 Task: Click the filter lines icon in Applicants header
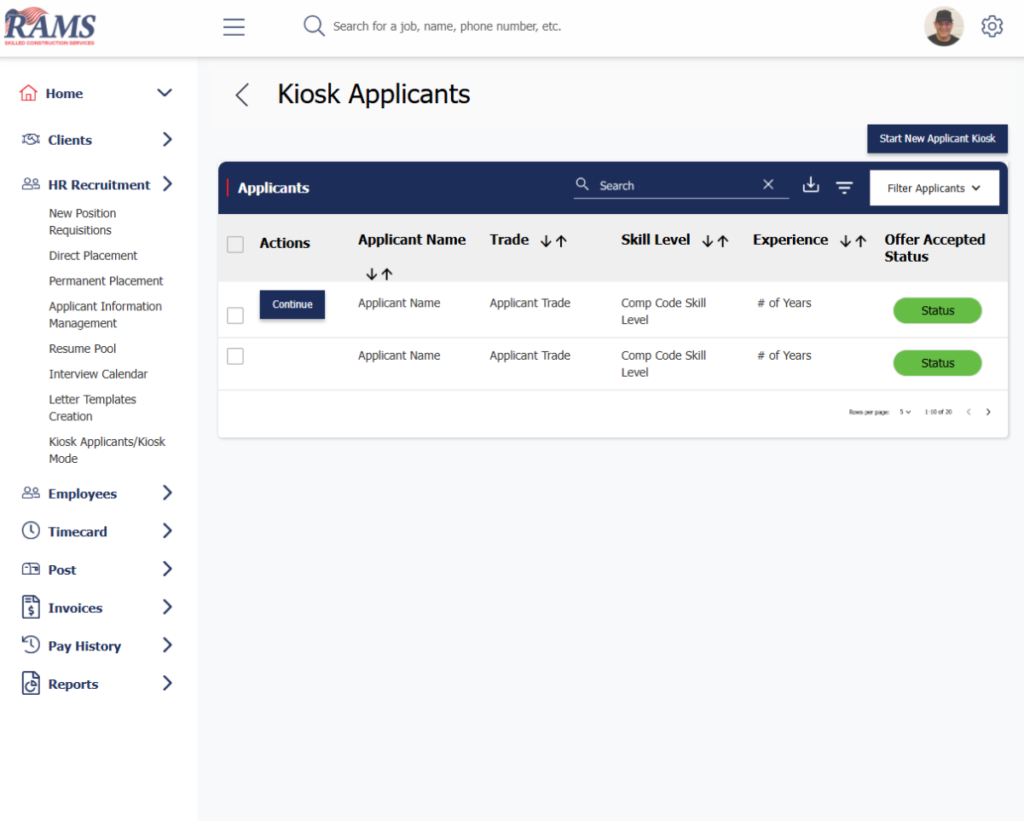[844, 187]
